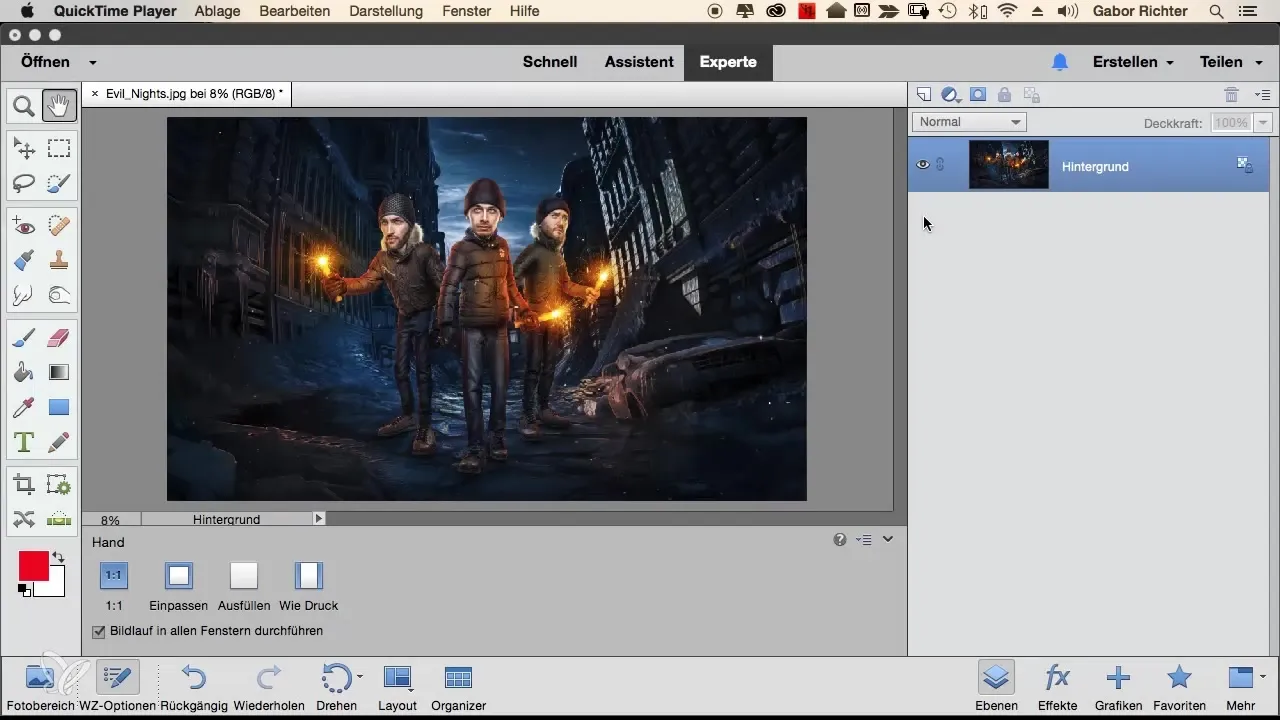Open the Bearbeiten menu
The image size is (1280, 720).
(x=296, y=11)
